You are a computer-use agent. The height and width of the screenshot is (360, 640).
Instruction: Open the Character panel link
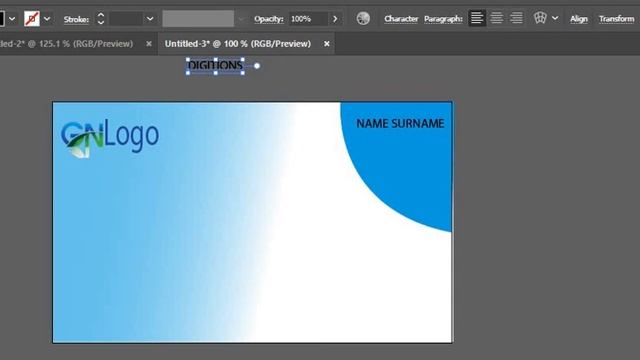[x=401, y=19]
